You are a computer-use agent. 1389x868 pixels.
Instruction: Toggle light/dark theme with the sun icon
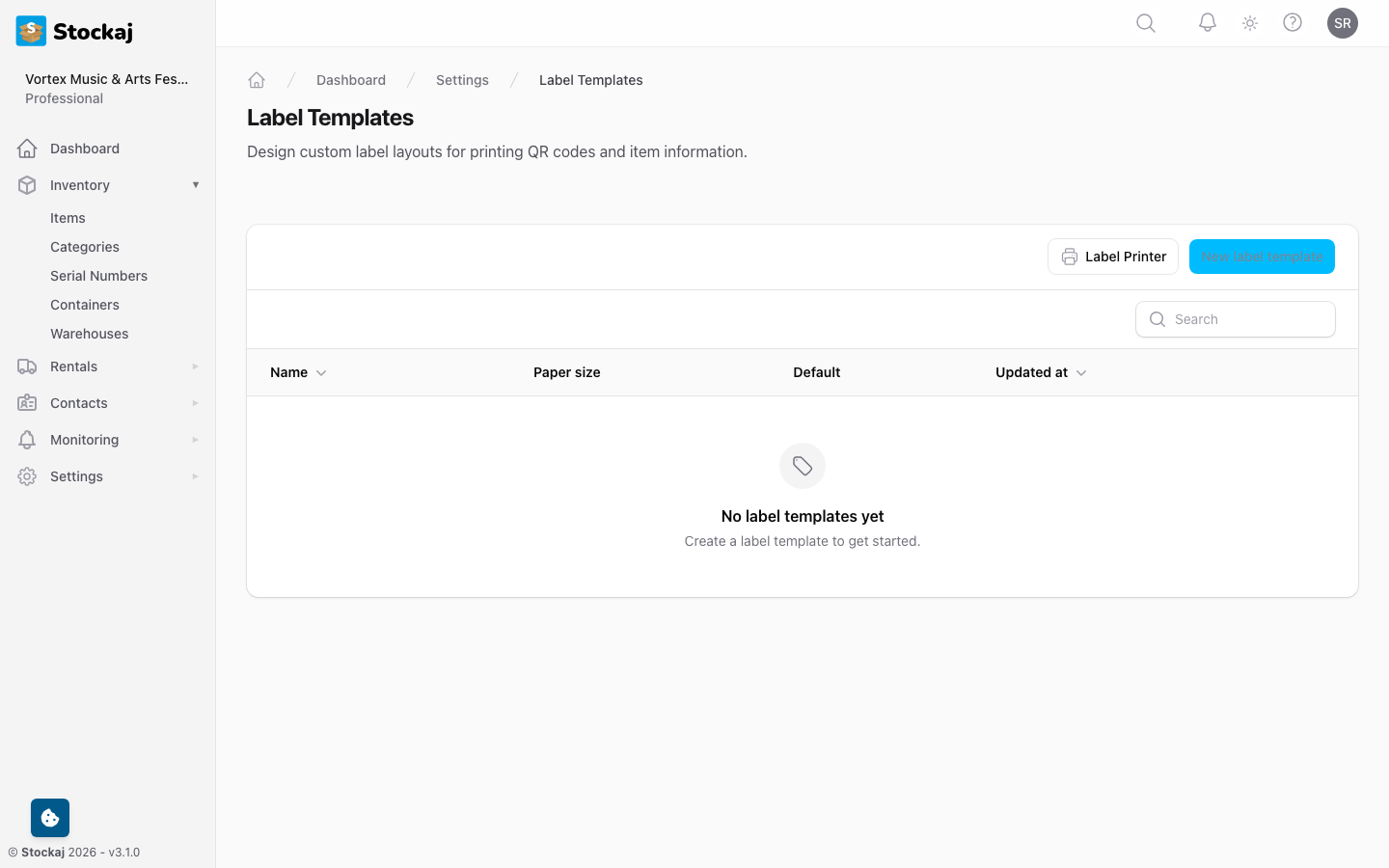1249,22
